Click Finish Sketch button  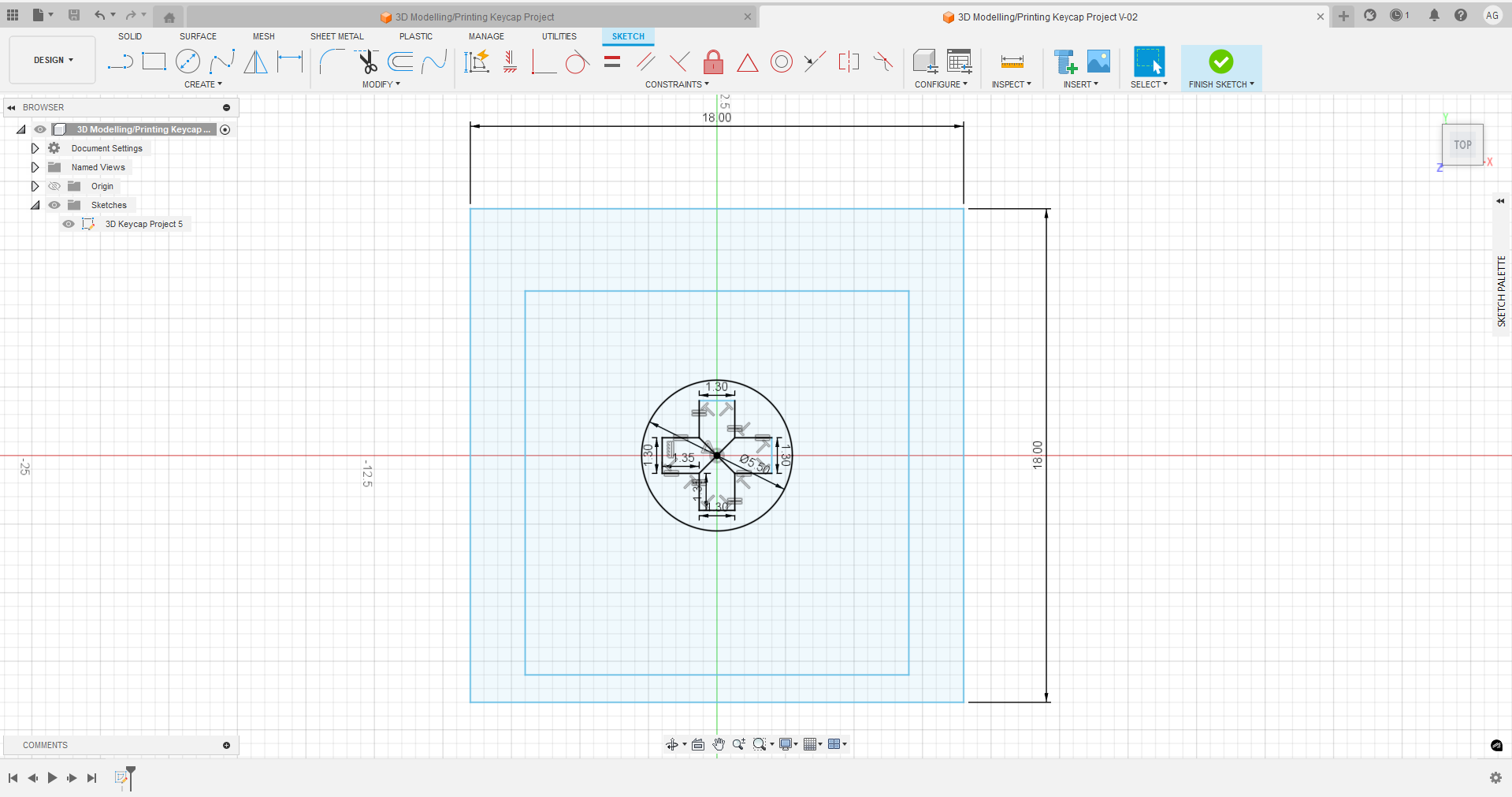1220,62
